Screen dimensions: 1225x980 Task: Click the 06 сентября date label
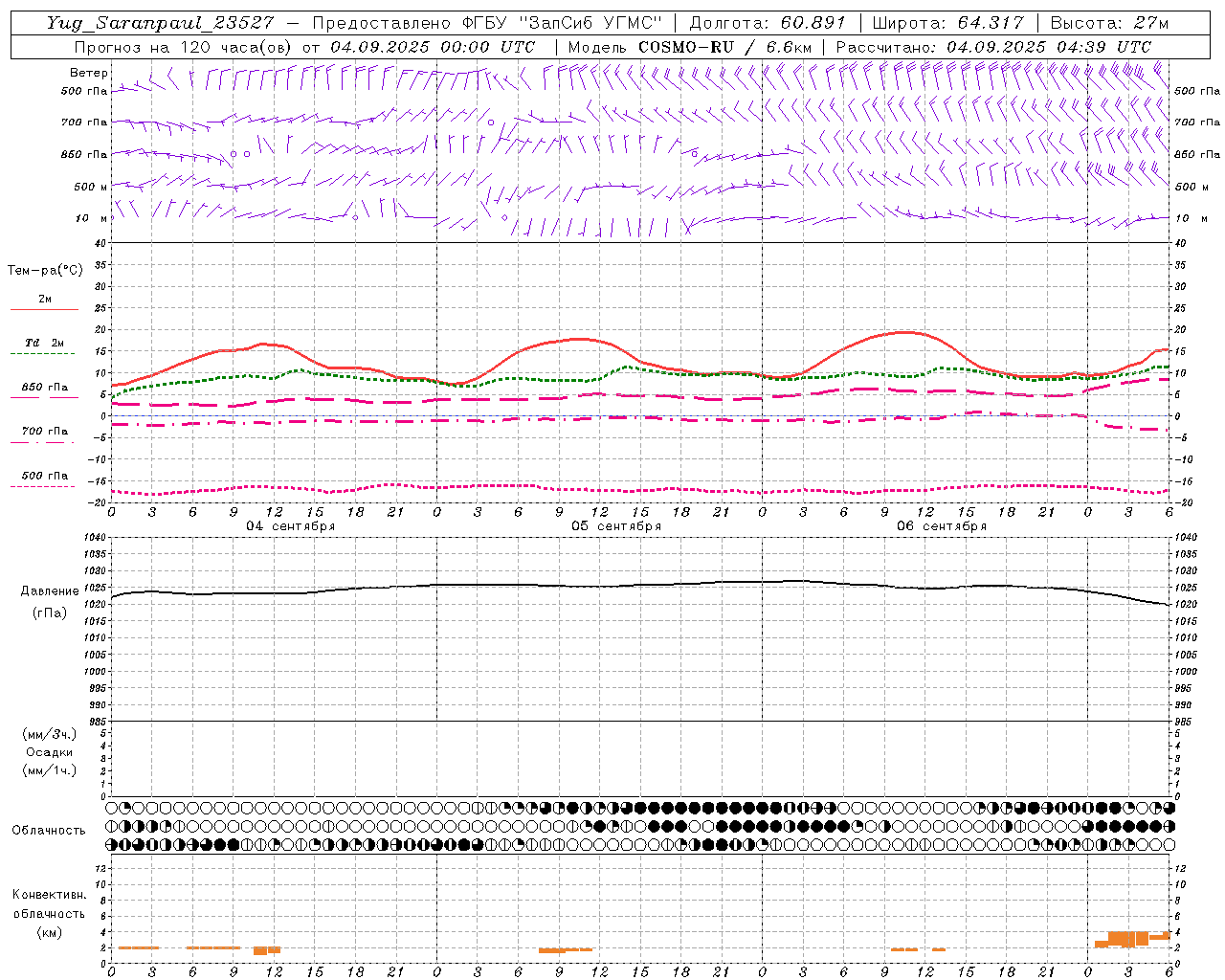tap(942, 526)
